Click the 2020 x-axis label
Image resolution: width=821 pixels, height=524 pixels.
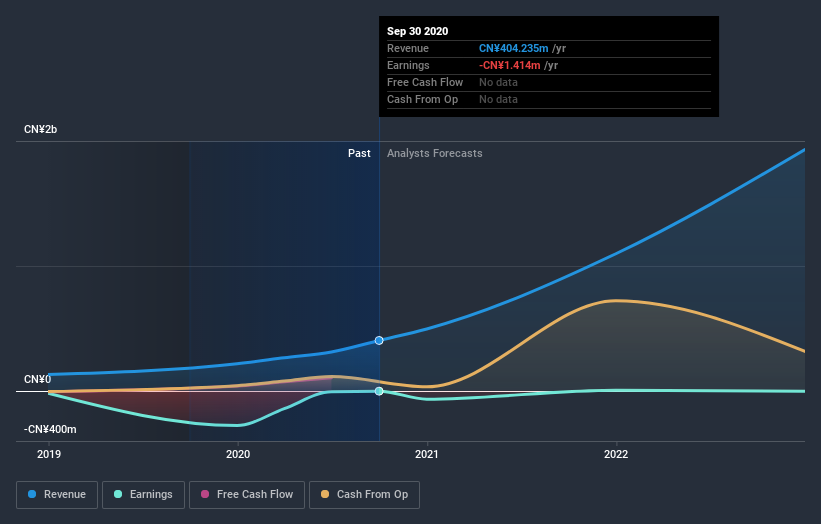(238, 454)
